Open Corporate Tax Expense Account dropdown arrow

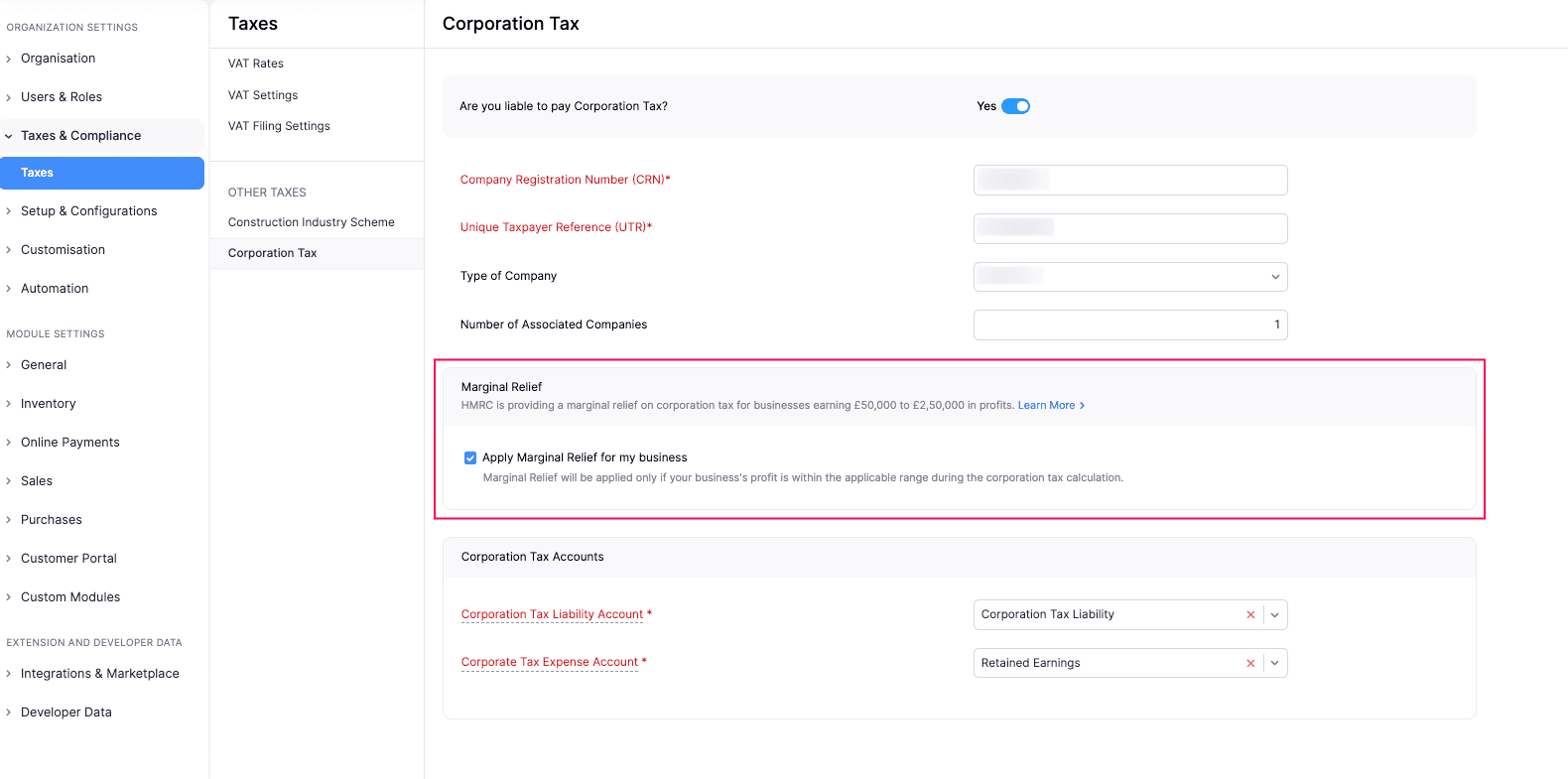[1275, 663]
